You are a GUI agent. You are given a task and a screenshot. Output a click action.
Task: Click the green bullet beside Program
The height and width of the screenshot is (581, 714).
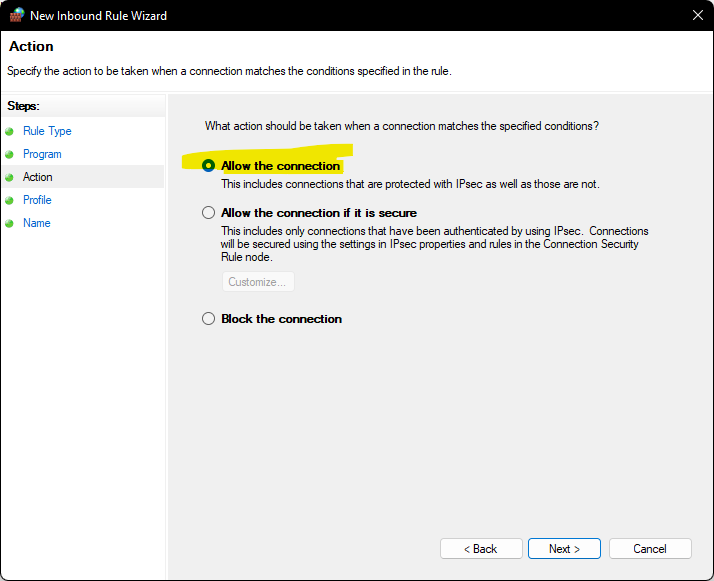[9, 154]
